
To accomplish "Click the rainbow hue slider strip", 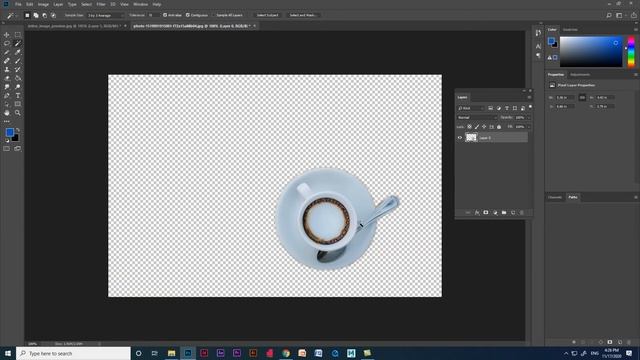I will pyautogui.click(x=631, y=52).
